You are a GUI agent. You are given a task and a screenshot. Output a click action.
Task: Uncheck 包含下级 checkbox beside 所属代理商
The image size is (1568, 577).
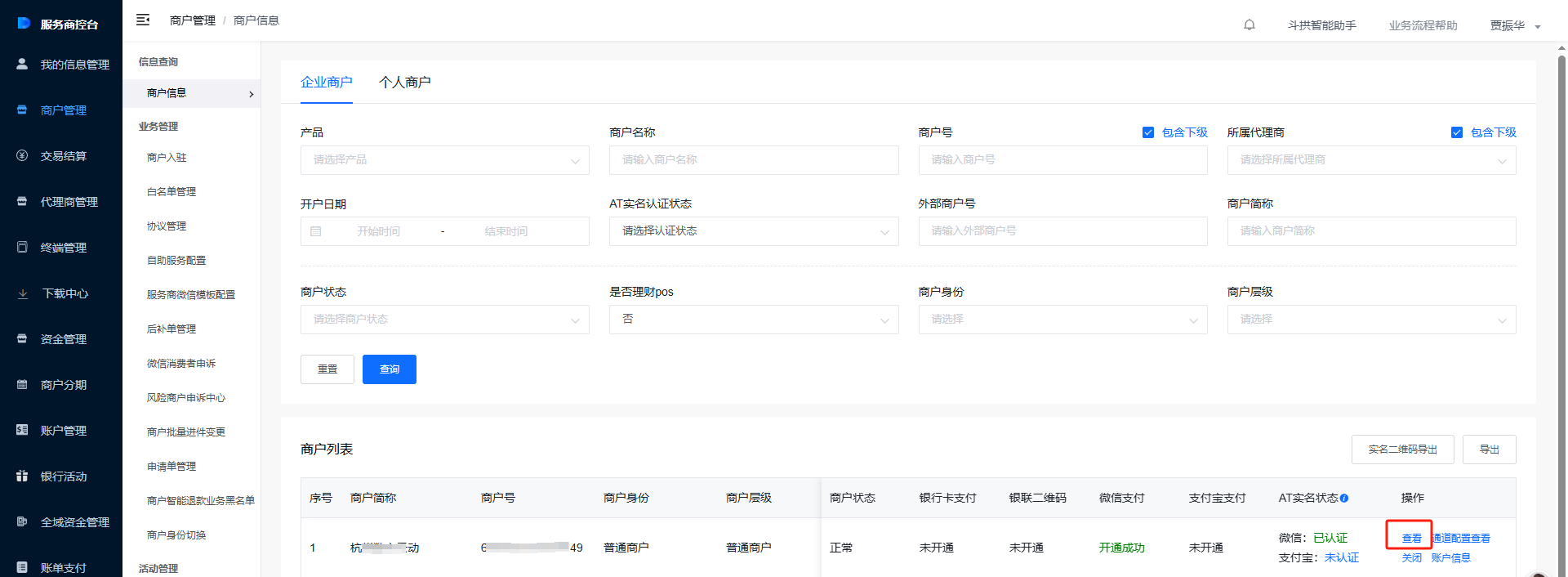(1457, 132)
